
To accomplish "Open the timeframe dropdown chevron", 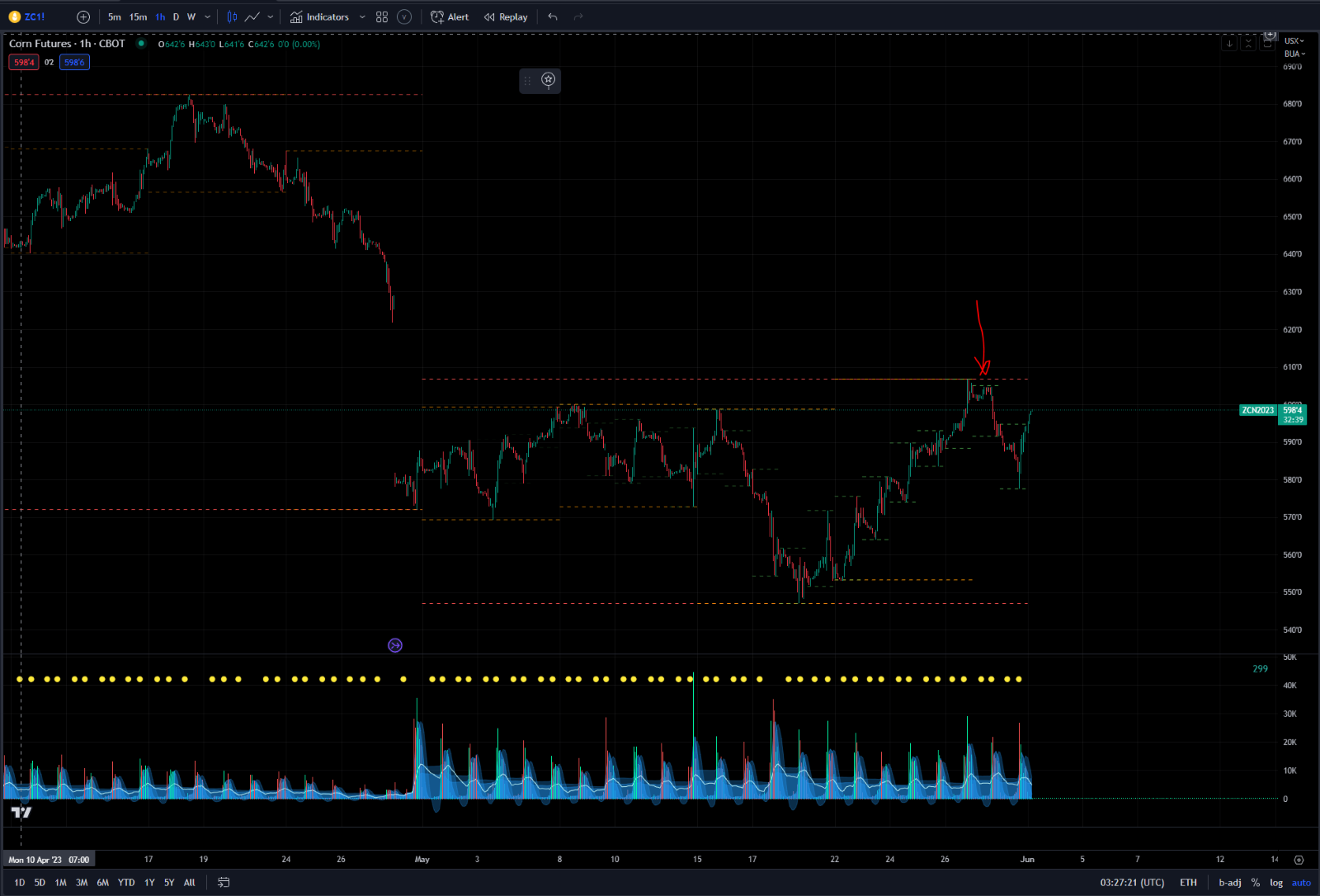I will [208, 17].
